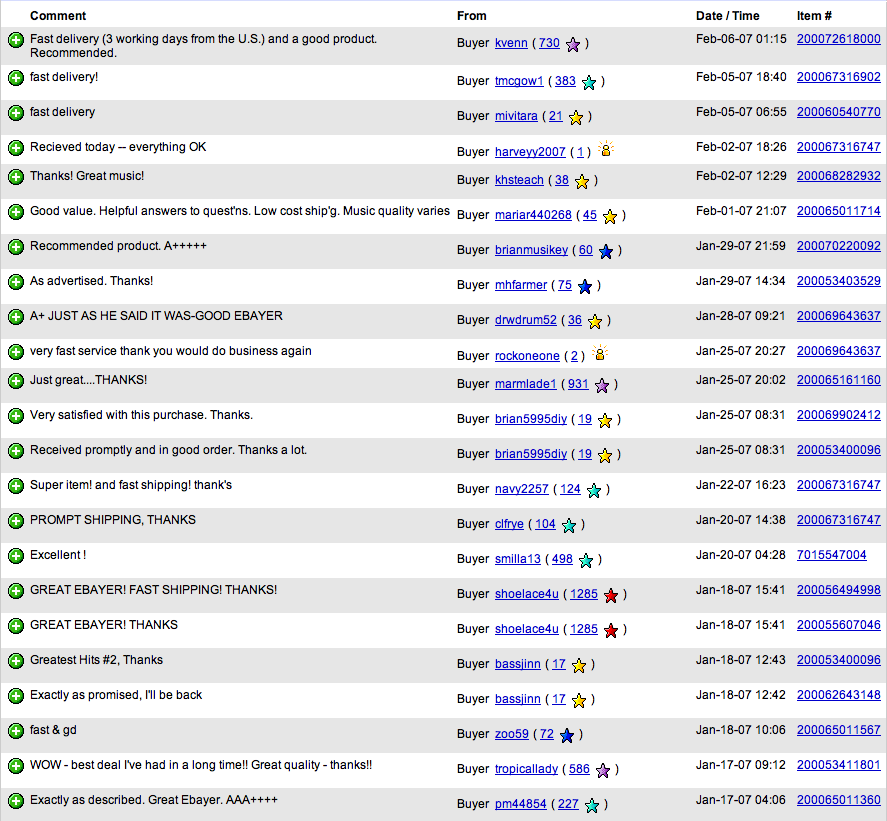Click the purple star icon next to kvenn
887x821 pixels.
[573, 44]
